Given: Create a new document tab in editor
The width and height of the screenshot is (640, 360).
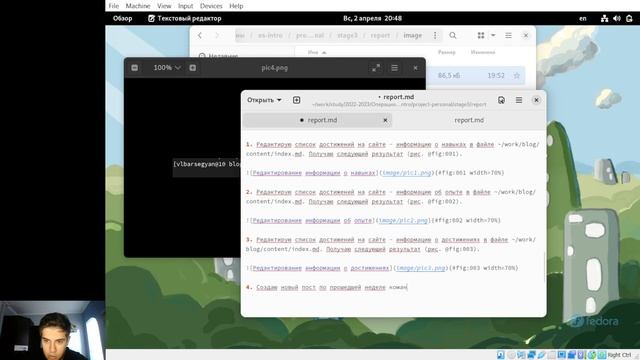Looking at the screenshot, I should coord(296,100).
